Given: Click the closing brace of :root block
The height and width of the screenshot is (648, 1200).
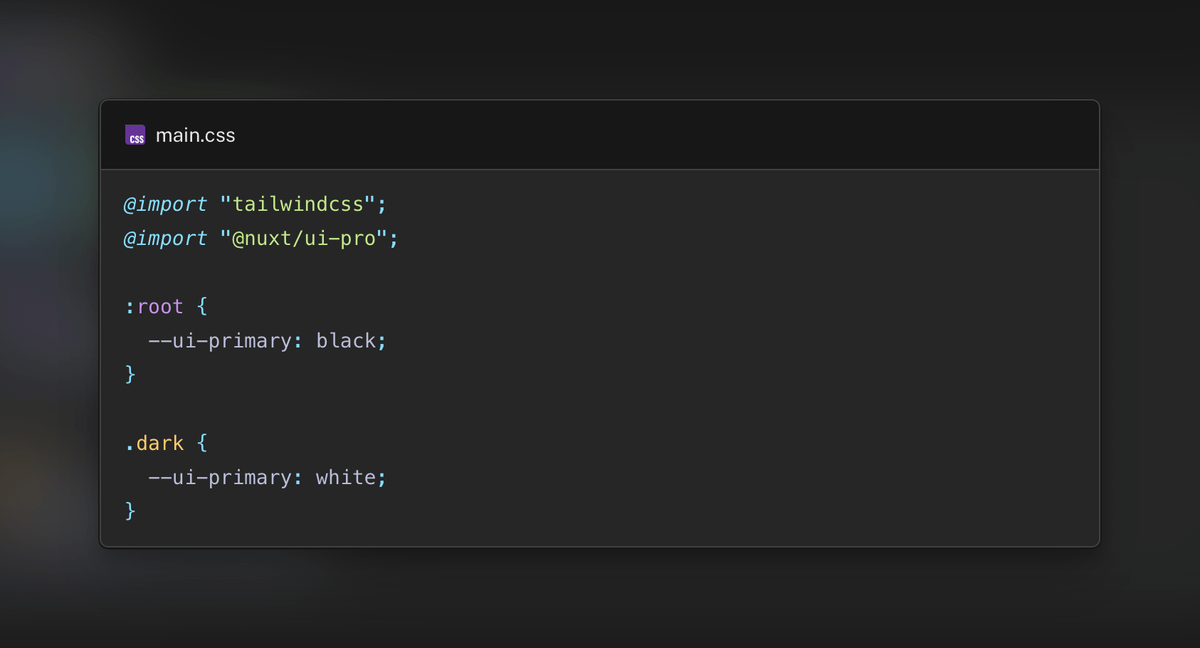Looking at the screenshot, I should (130, 375).
